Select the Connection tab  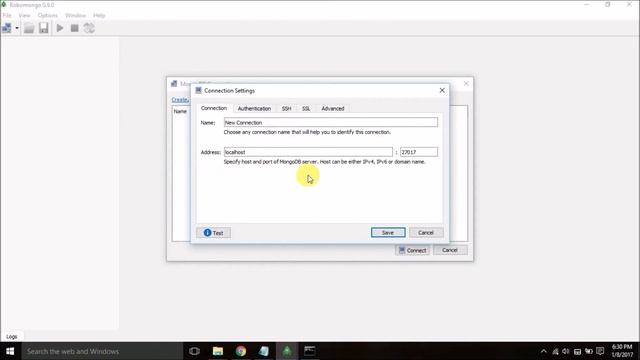(x=214, y=108)
